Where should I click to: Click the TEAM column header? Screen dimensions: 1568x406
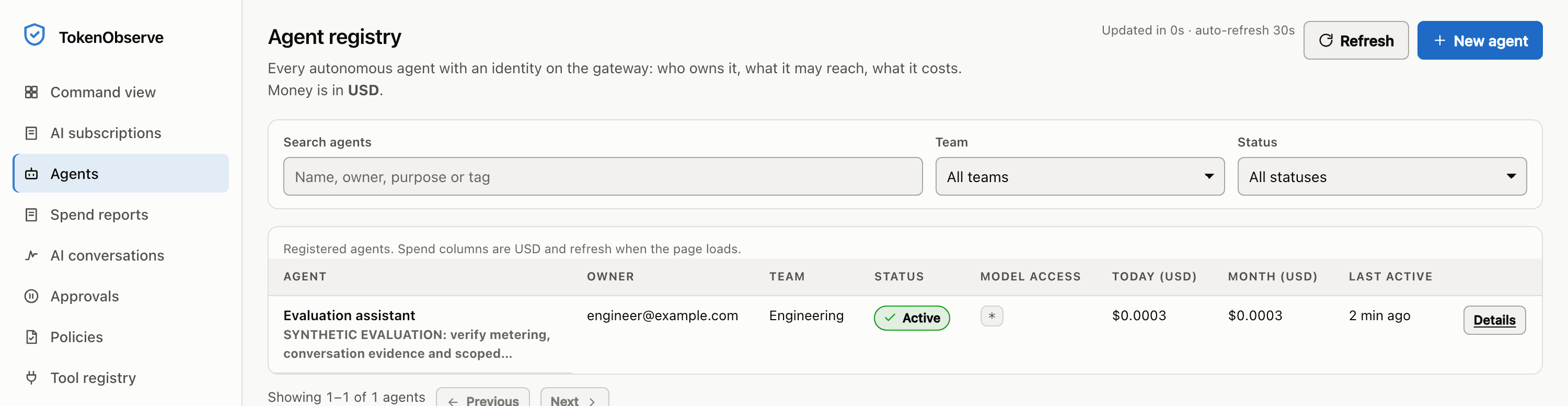pos(787,276)
